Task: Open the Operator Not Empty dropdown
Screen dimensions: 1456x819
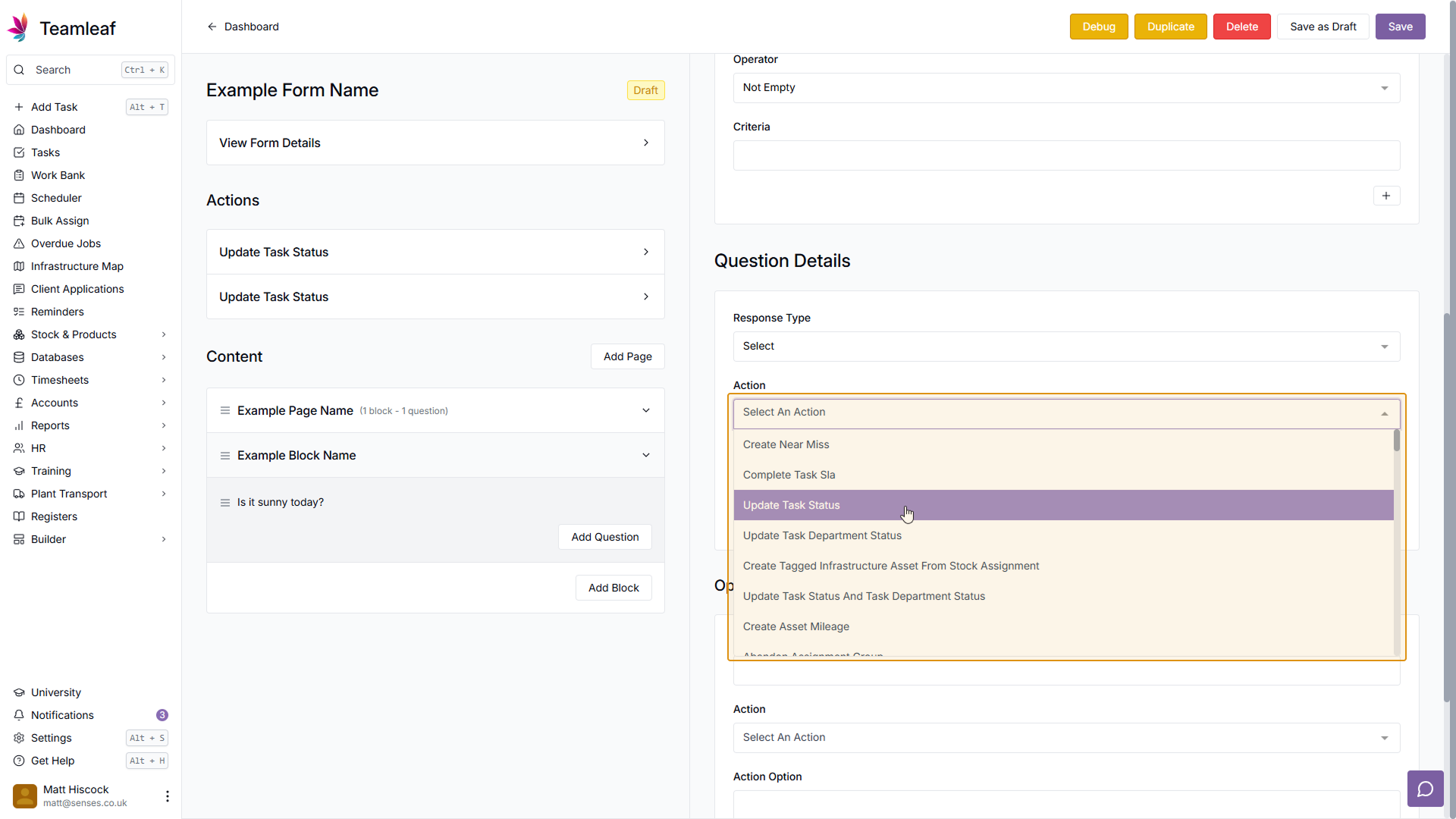Action: click(x=1065, y=88)
